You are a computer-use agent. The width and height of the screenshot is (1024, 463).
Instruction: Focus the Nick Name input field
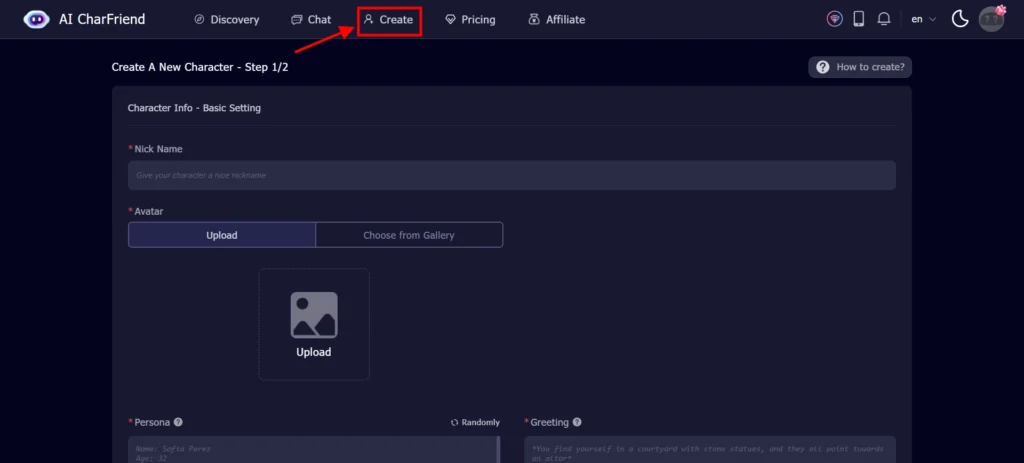click(x=511, y=175)
